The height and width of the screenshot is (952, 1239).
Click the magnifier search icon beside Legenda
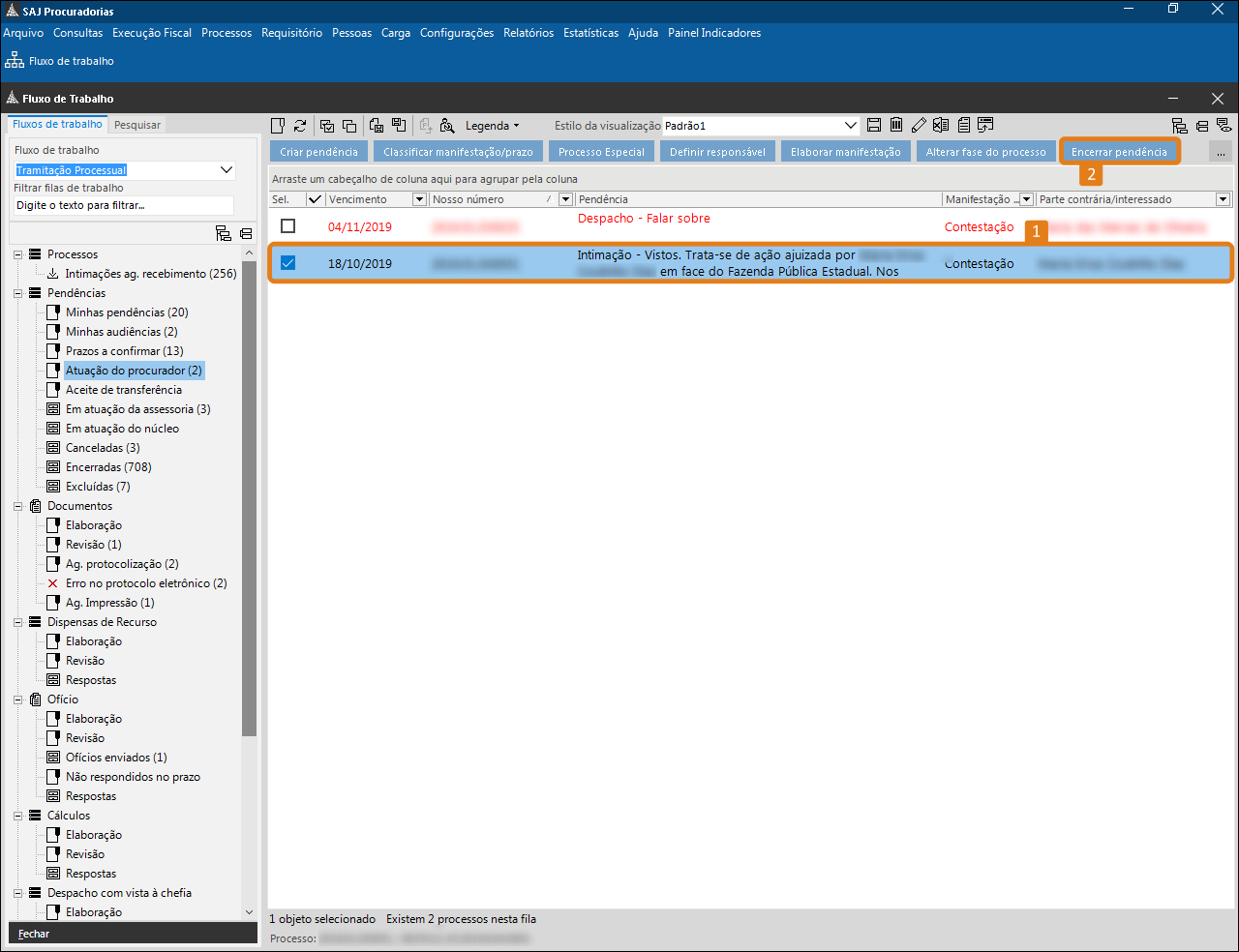coord(447,126)
